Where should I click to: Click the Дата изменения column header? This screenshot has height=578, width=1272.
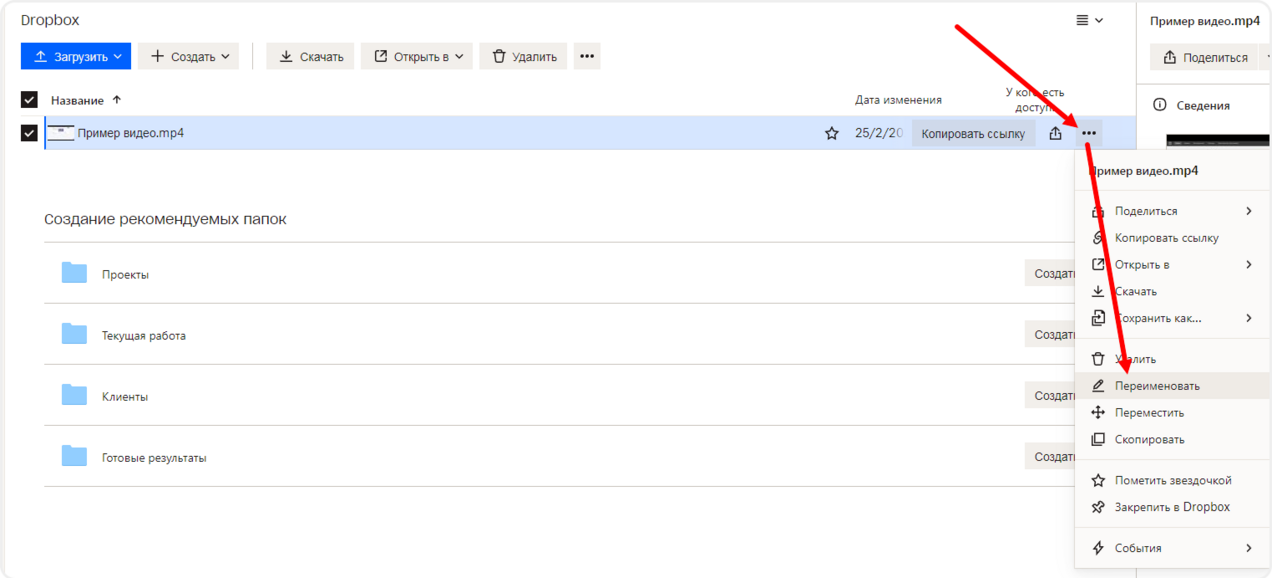click(x=898, y=100)
